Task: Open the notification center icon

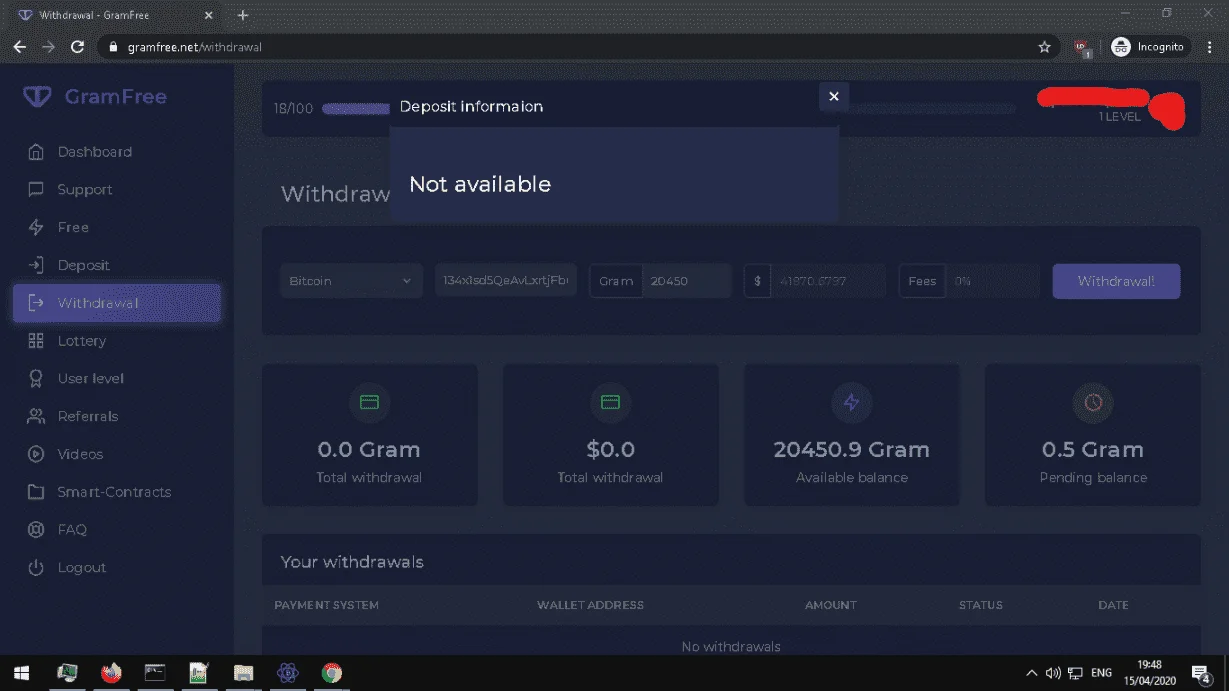Action: [1203, 673]
